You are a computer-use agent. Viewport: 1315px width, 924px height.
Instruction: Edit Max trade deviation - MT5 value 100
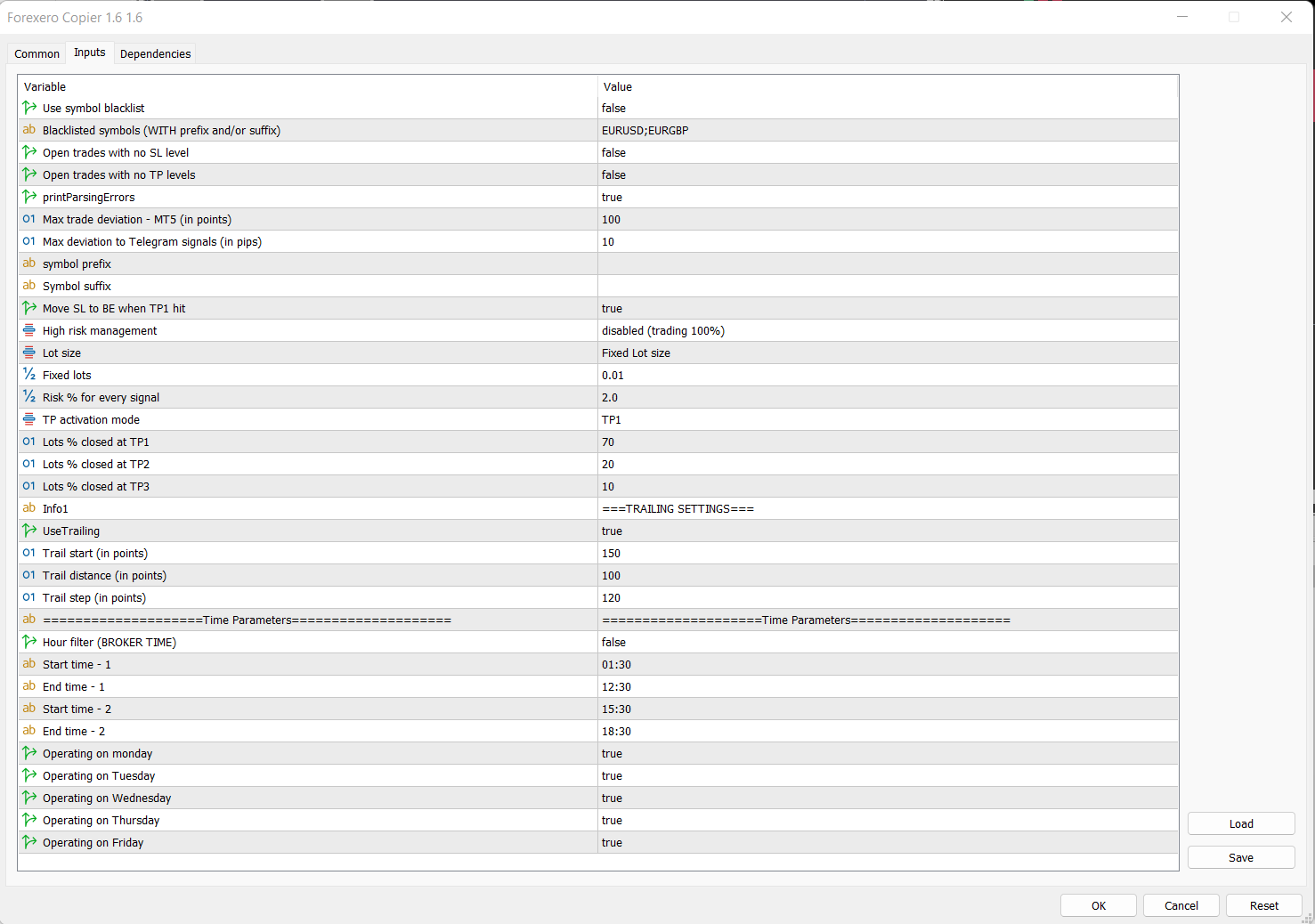click(888, 219)
